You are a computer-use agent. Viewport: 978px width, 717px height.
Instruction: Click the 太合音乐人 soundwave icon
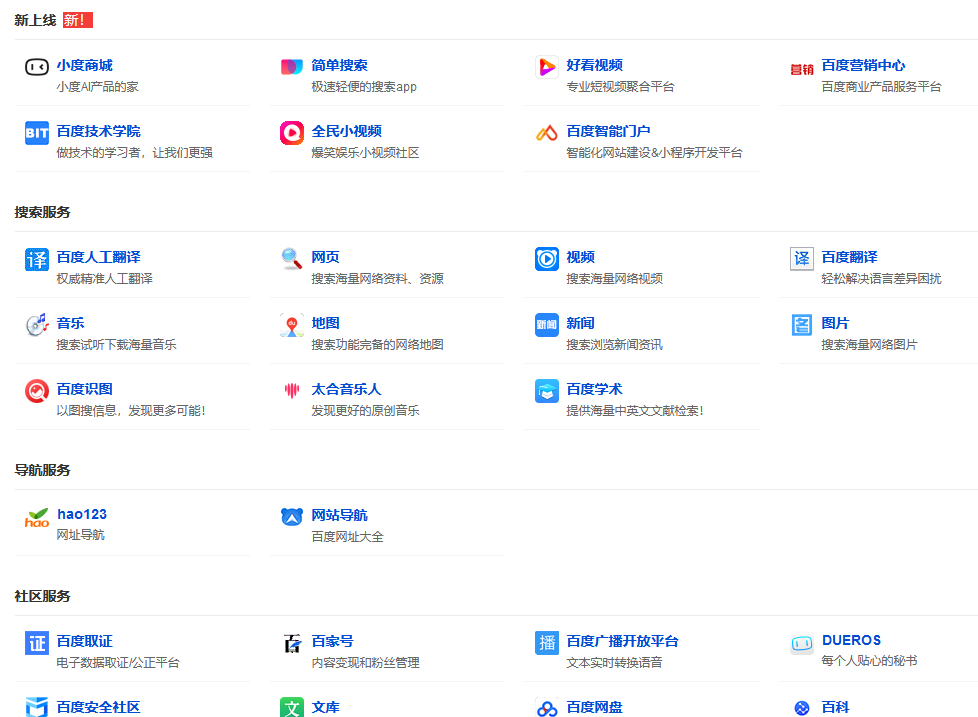(291, 391)
